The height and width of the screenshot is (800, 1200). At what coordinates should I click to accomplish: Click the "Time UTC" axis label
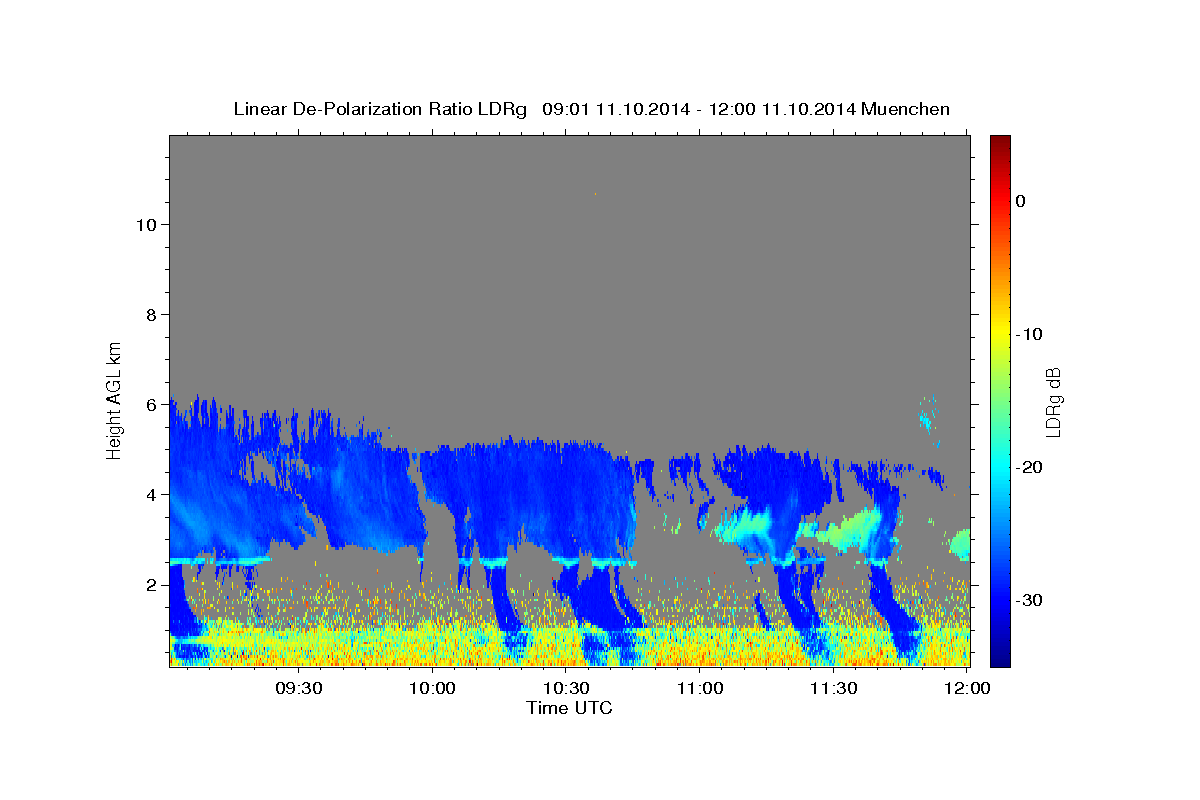(569, 708)
